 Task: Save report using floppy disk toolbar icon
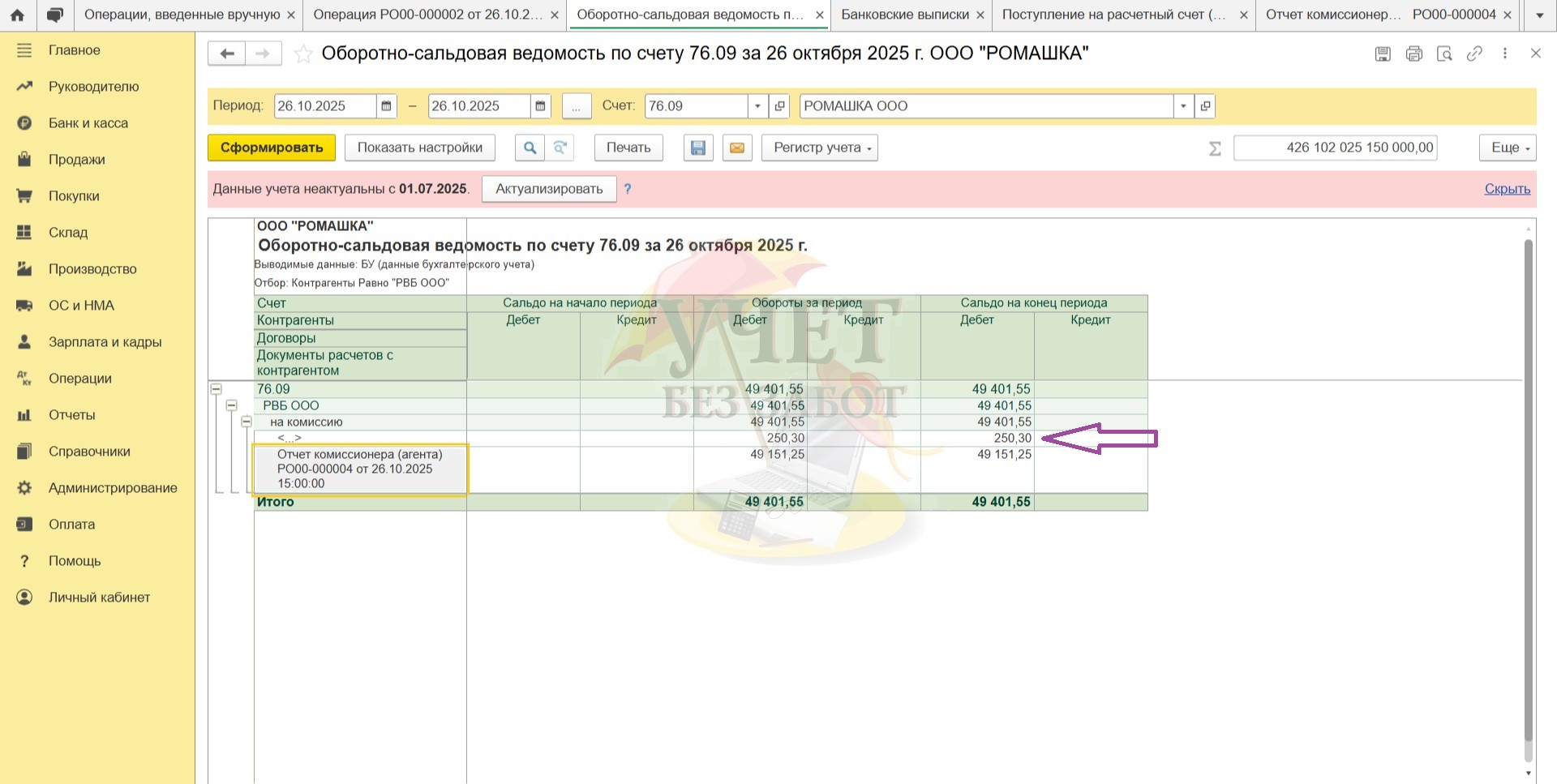(x=698, y=148)
